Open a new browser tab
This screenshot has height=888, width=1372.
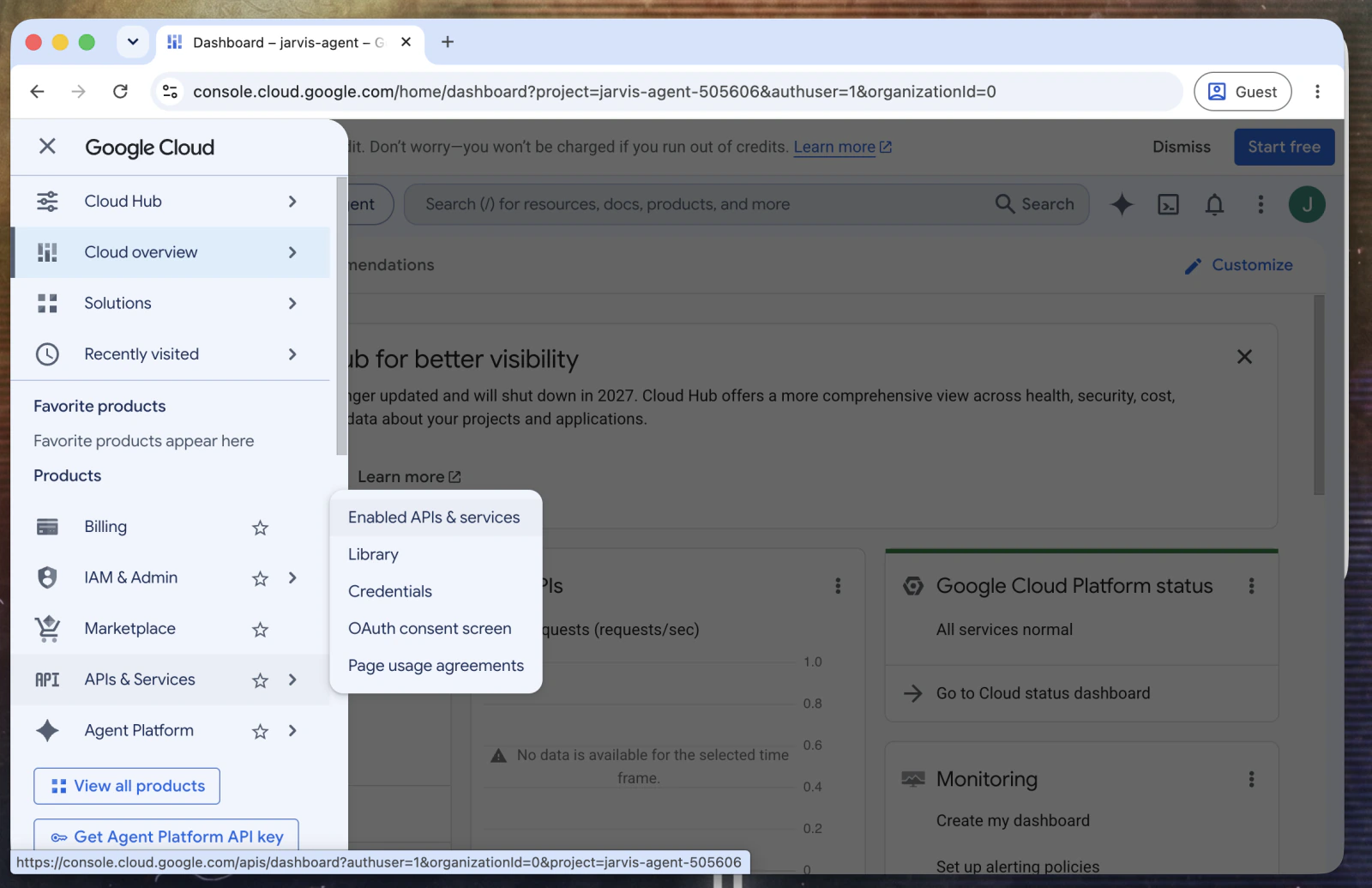click(x=448, y=42)
